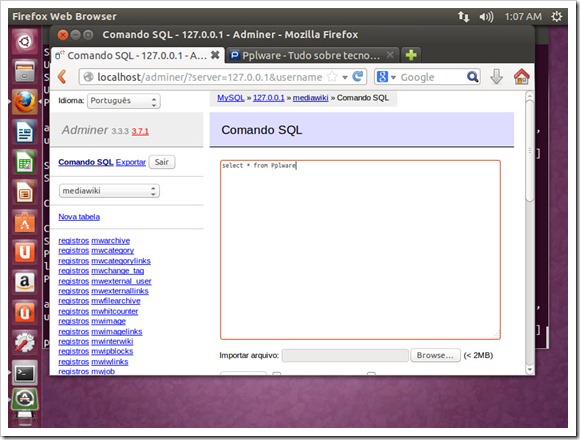Open the mwexternallinks table link

tap(120, 291)
